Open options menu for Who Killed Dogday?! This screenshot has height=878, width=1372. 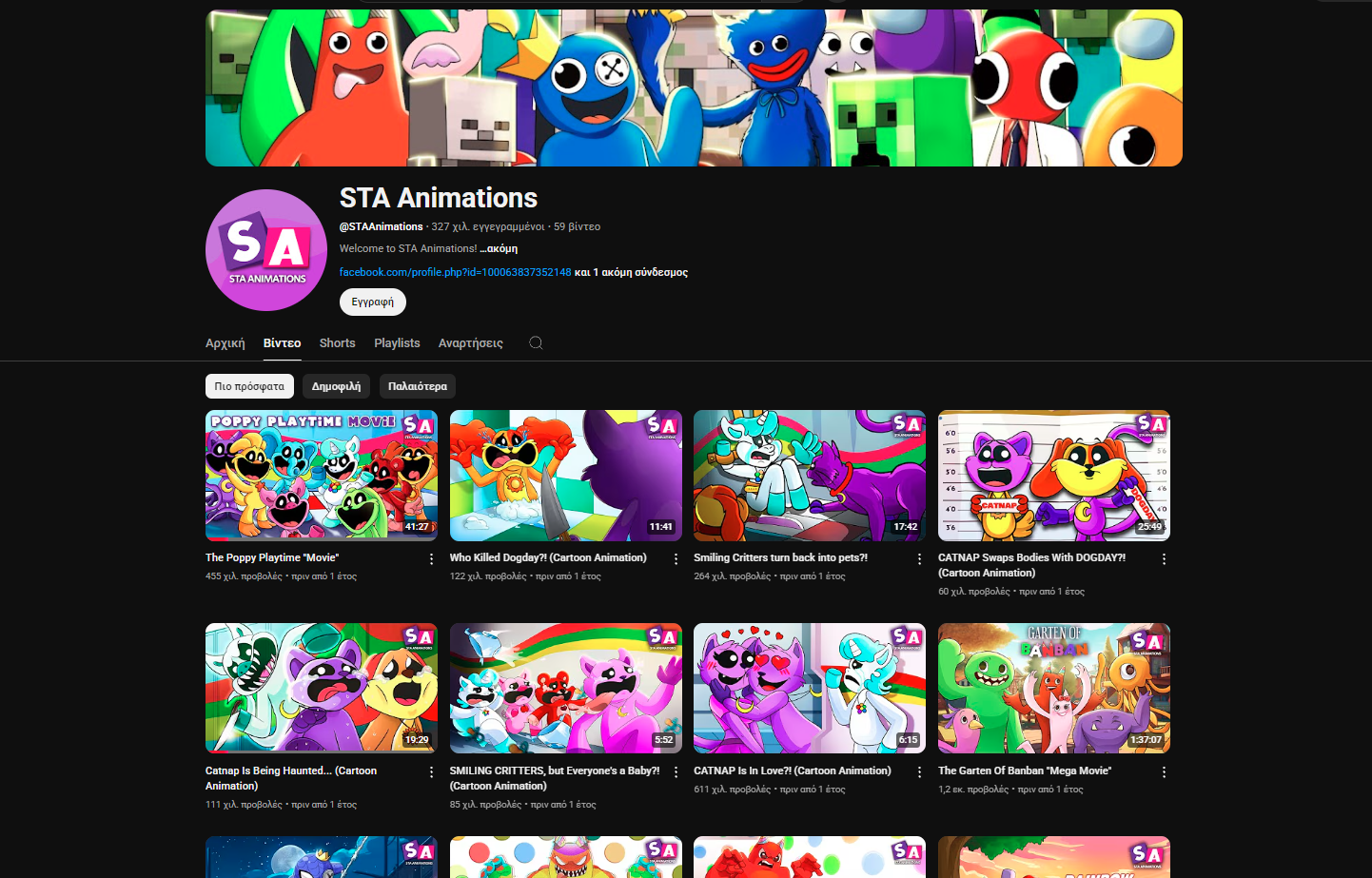pyautogui.click(x=676, y=559)
